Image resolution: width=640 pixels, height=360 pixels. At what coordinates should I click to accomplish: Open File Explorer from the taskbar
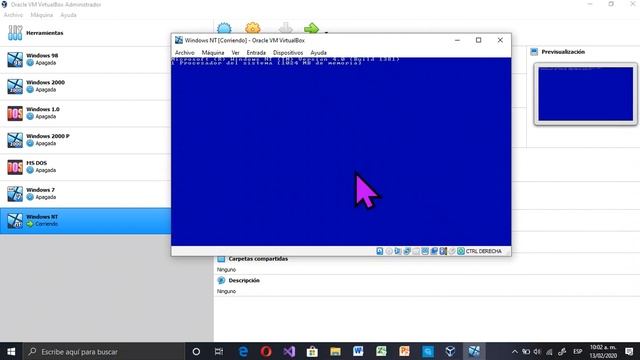(x=335, y=351)
